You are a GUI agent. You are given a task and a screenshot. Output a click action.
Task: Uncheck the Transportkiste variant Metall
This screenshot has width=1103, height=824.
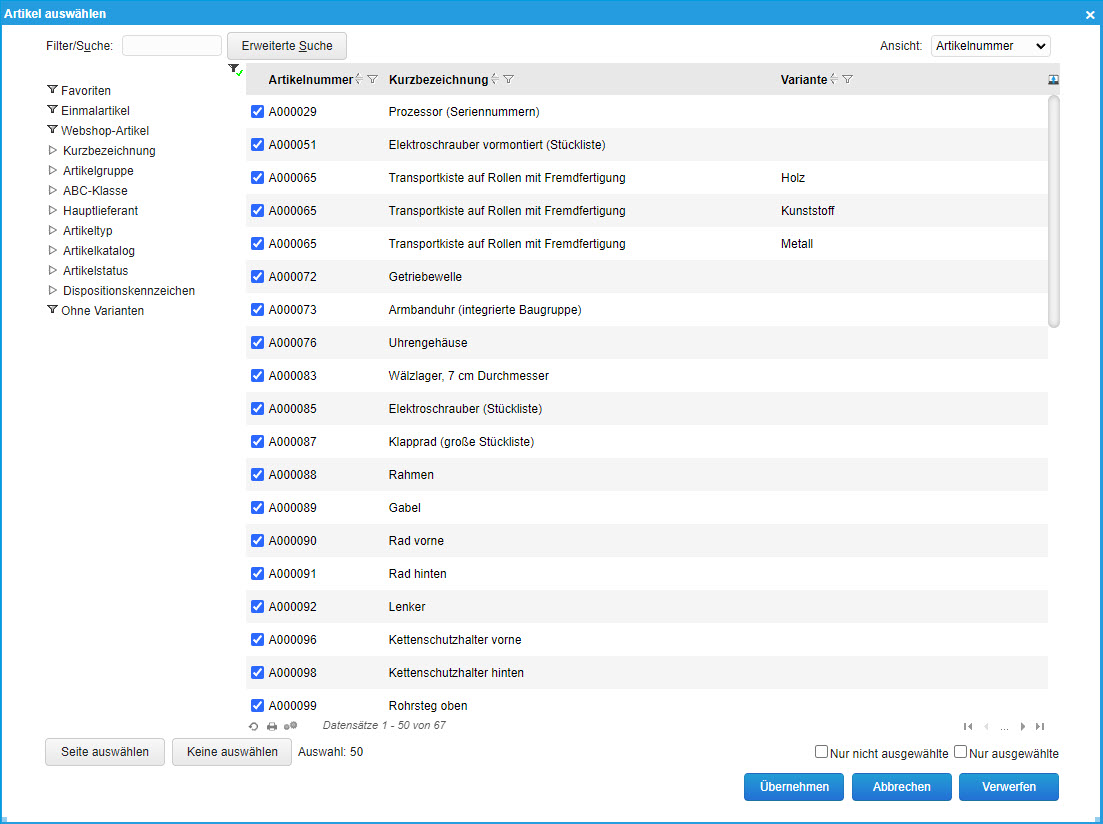point(257,244)
